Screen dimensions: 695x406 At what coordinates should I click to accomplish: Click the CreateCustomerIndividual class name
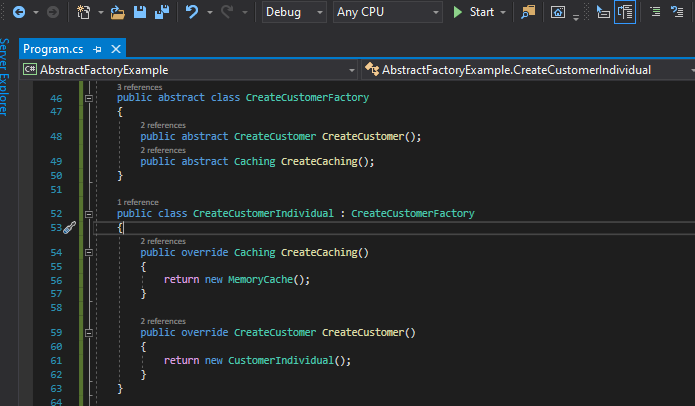pos(263,213)
